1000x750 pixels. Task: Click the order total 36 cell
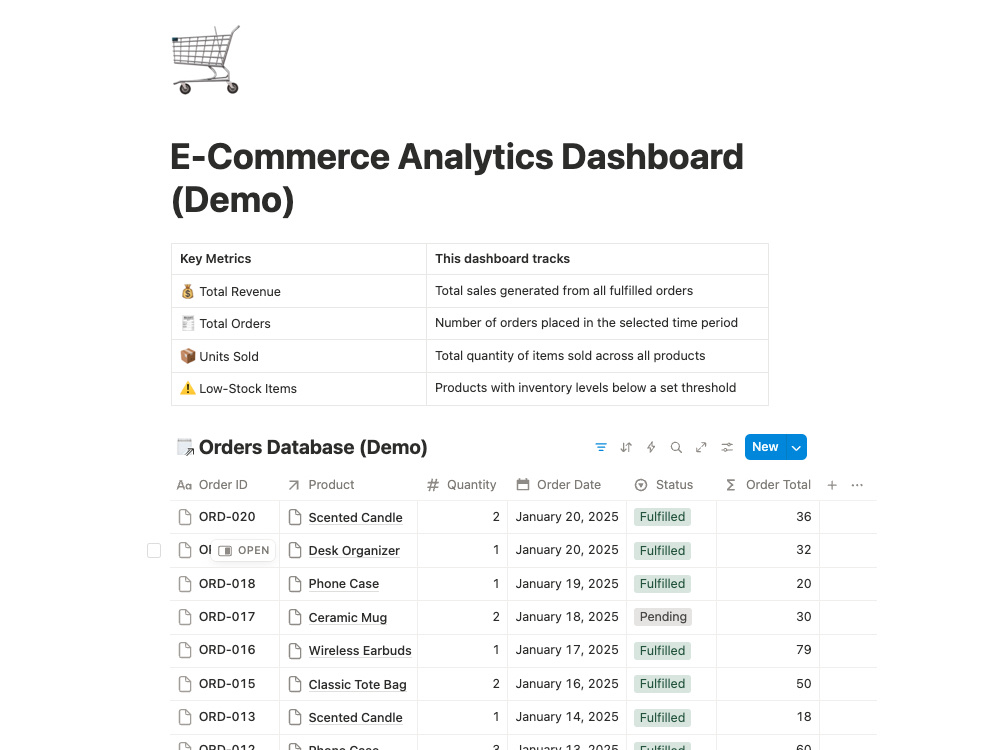768,517
